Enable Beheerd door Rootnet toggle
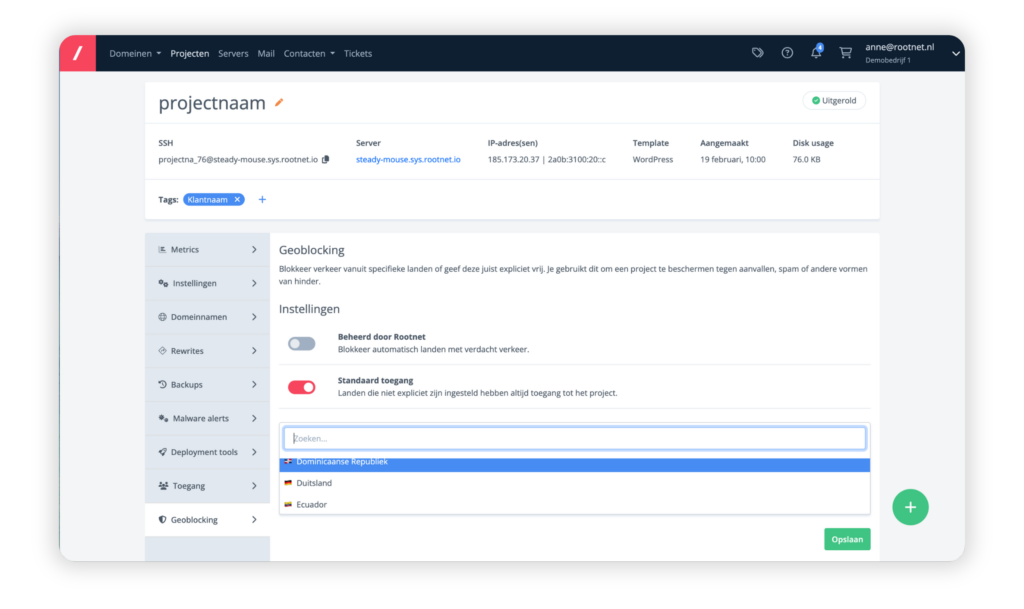 point(301,343)
